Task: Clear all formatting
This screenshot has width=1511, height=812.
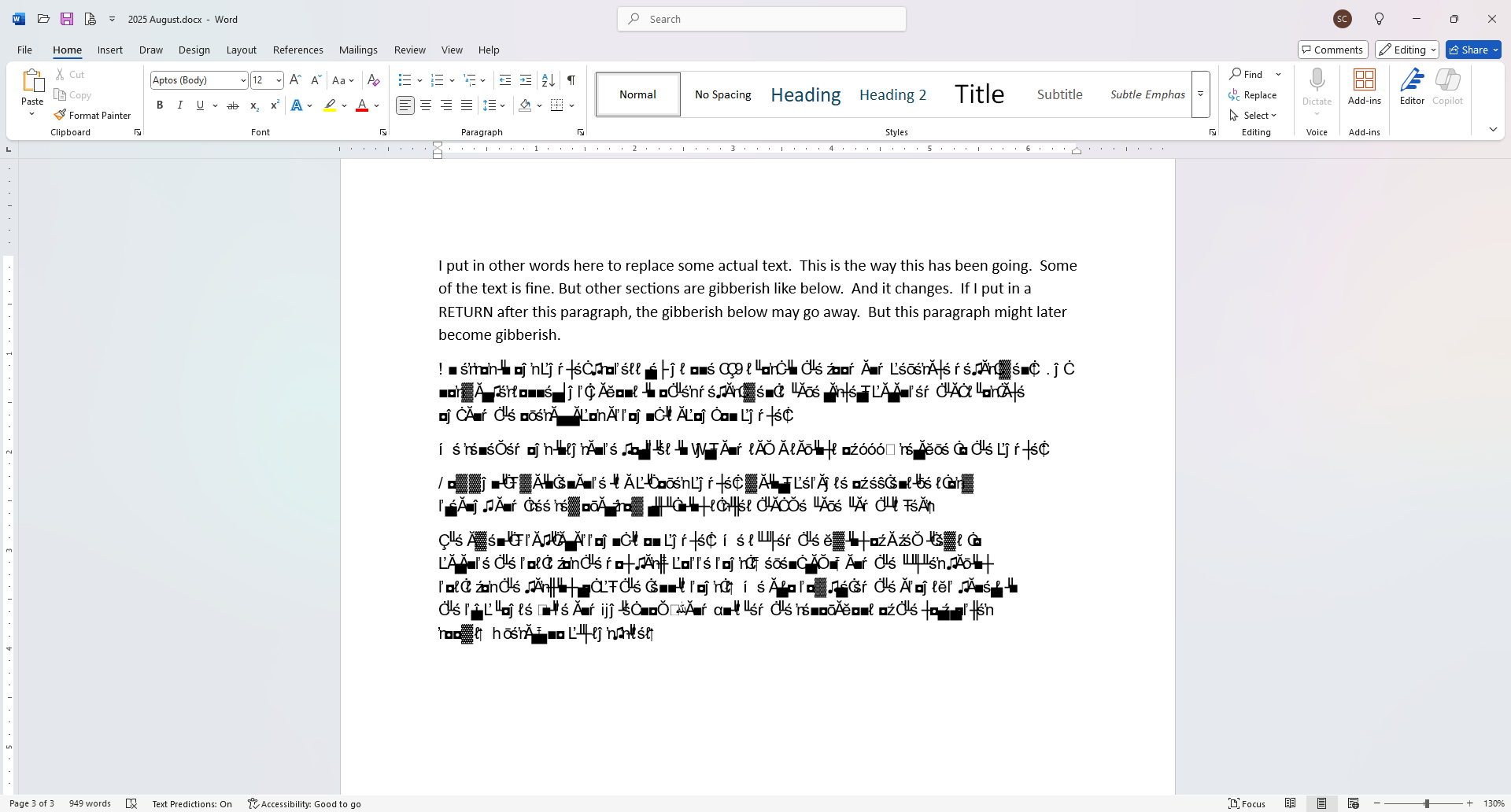Action: 372,79
